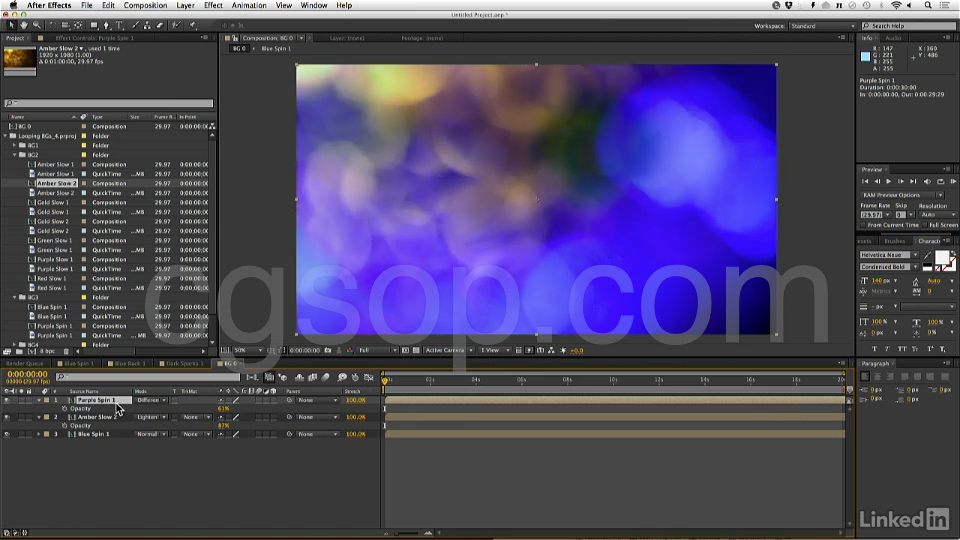Hide the Blue Spin 1 layer video

[7, 434]
